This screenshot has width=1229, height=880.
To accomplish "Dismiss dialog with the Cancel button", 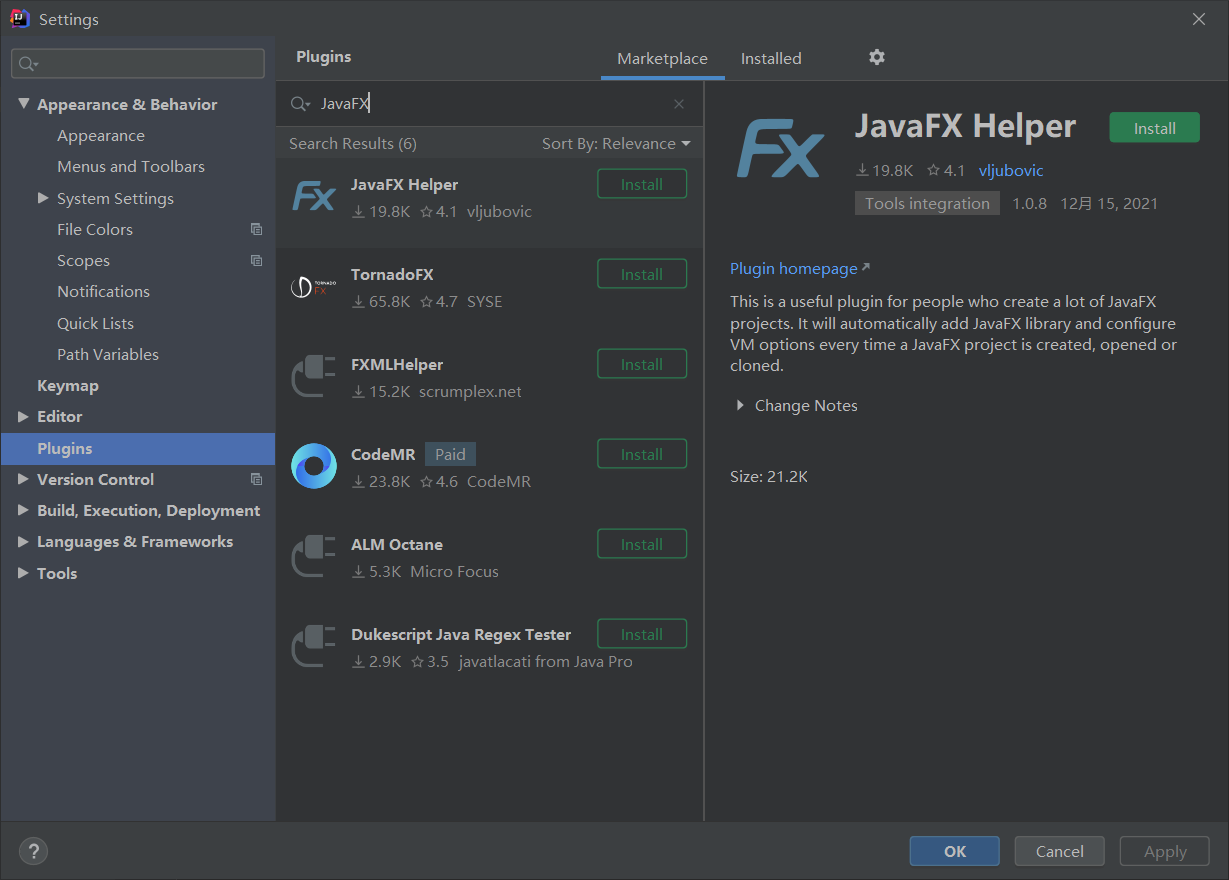I will pyautogui.click(x=1059, y=851).
